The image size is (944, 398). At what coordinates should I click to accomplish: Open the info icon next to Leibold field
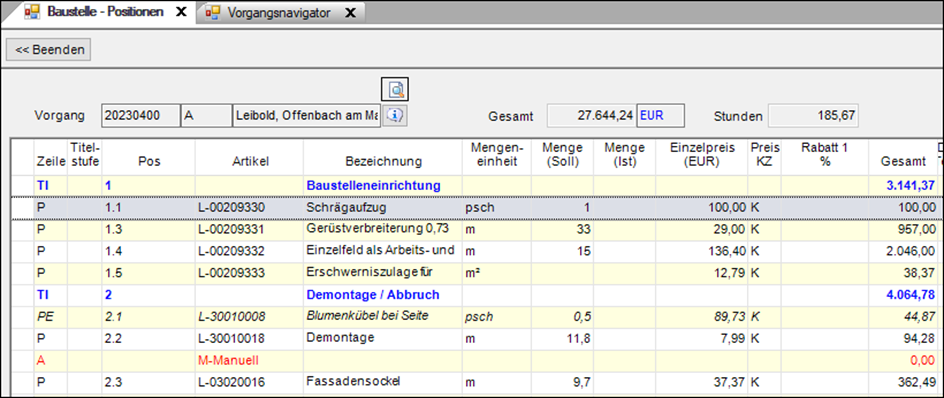pyautogui.click(x=395, y=116)
